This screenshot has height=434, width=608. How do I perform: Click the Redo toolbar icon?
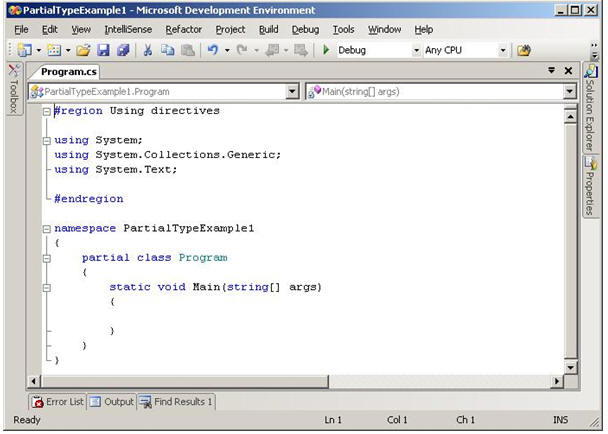click(242, 50)
